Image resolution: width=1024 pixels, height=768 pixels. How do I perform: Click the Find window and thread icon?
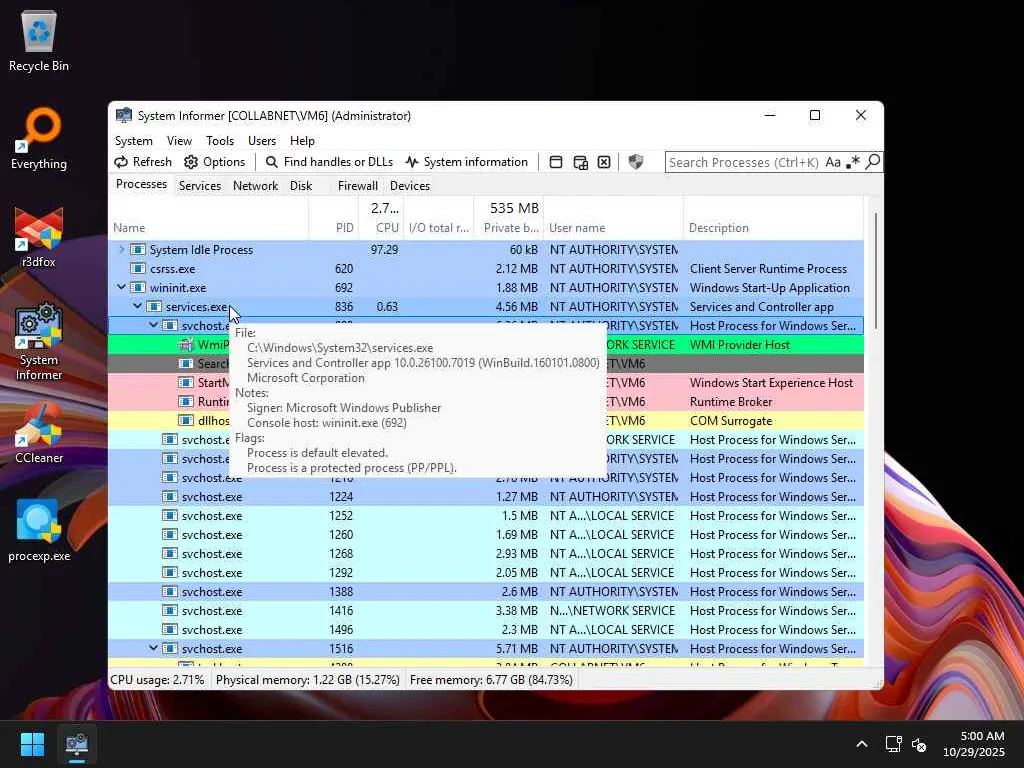(581, 162)
